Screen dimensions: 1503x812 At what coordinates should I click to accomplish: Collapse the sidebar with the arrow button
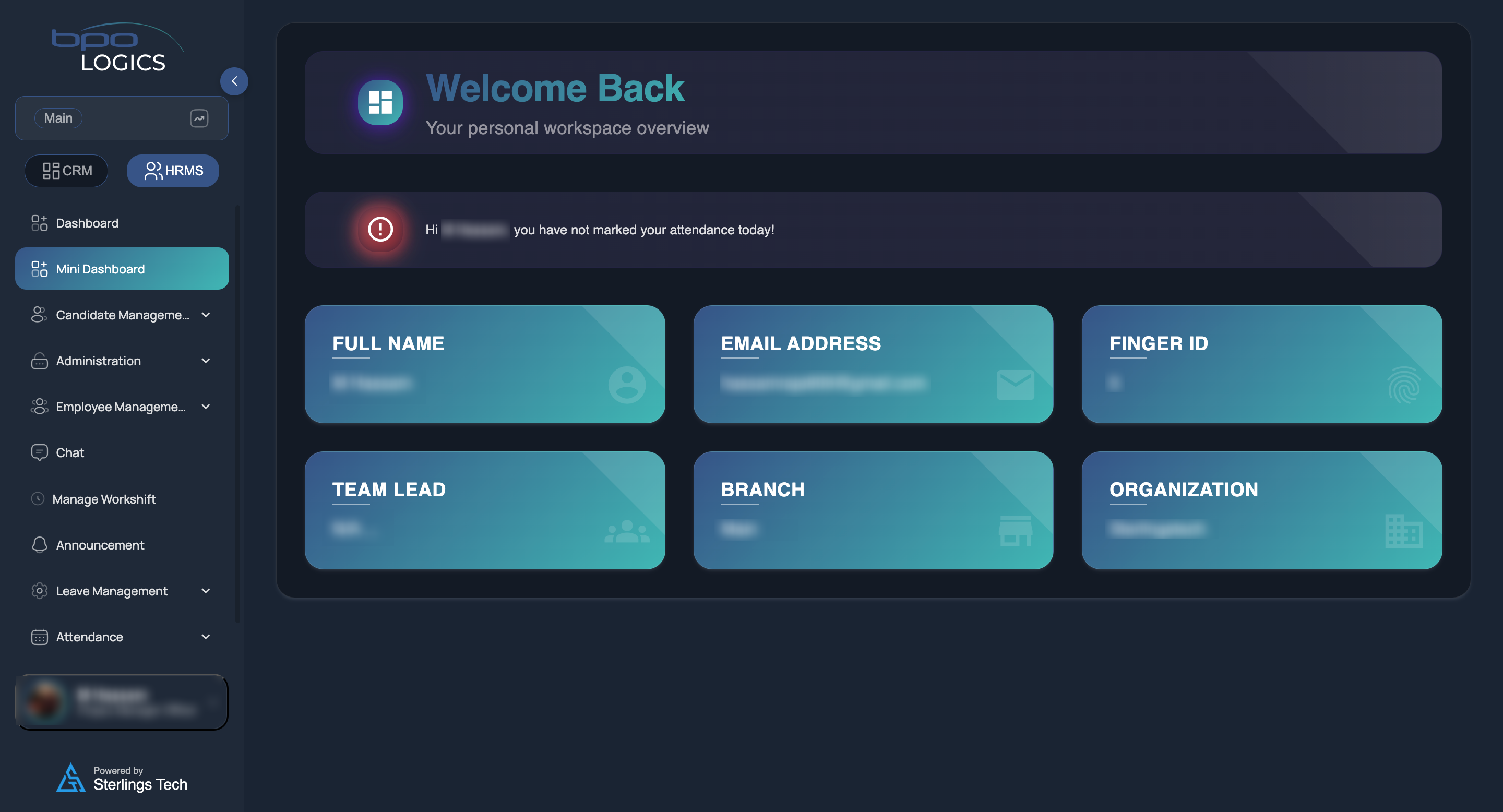234,81
